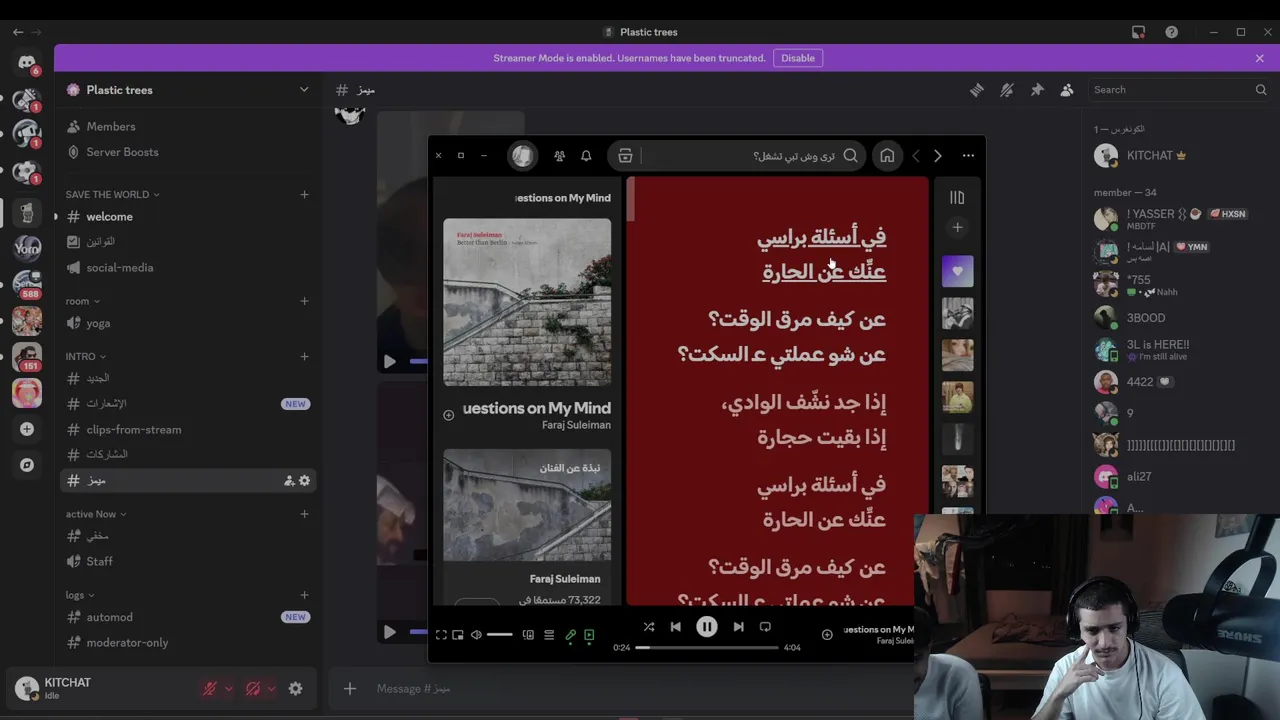The width and height of the screenshot is (1280, 720).
Task: Open Spotify home button
Action: coord(887,155)
